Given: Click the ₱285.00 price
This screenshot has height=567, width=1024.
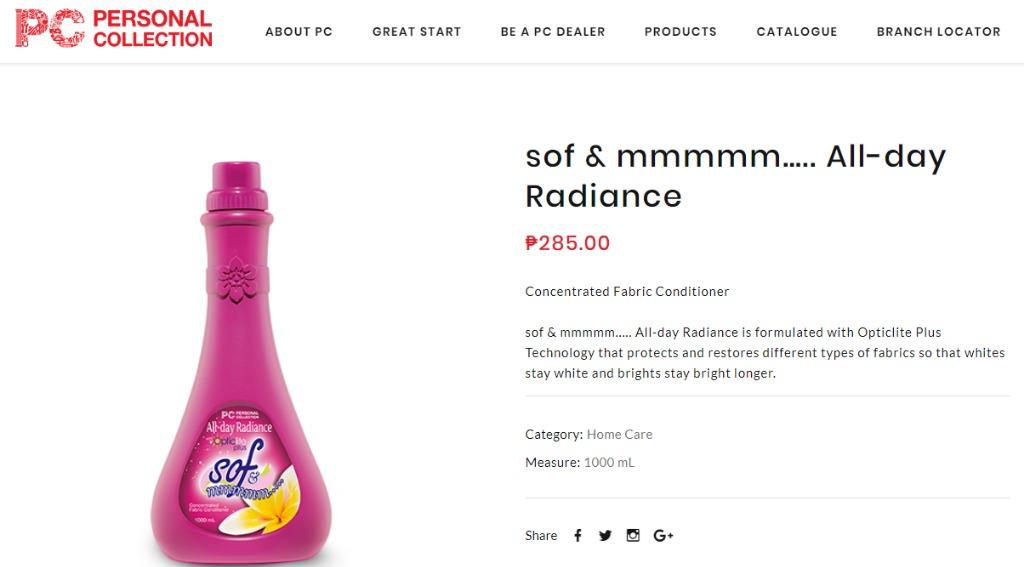Looking at the screenshot, I should tap(567, 243).
